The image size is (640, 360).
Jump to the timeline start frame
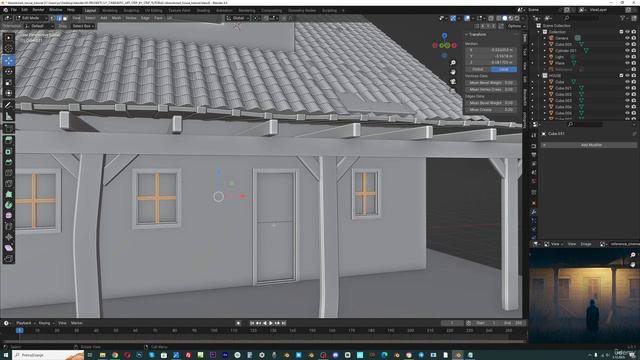click(252, 323)
